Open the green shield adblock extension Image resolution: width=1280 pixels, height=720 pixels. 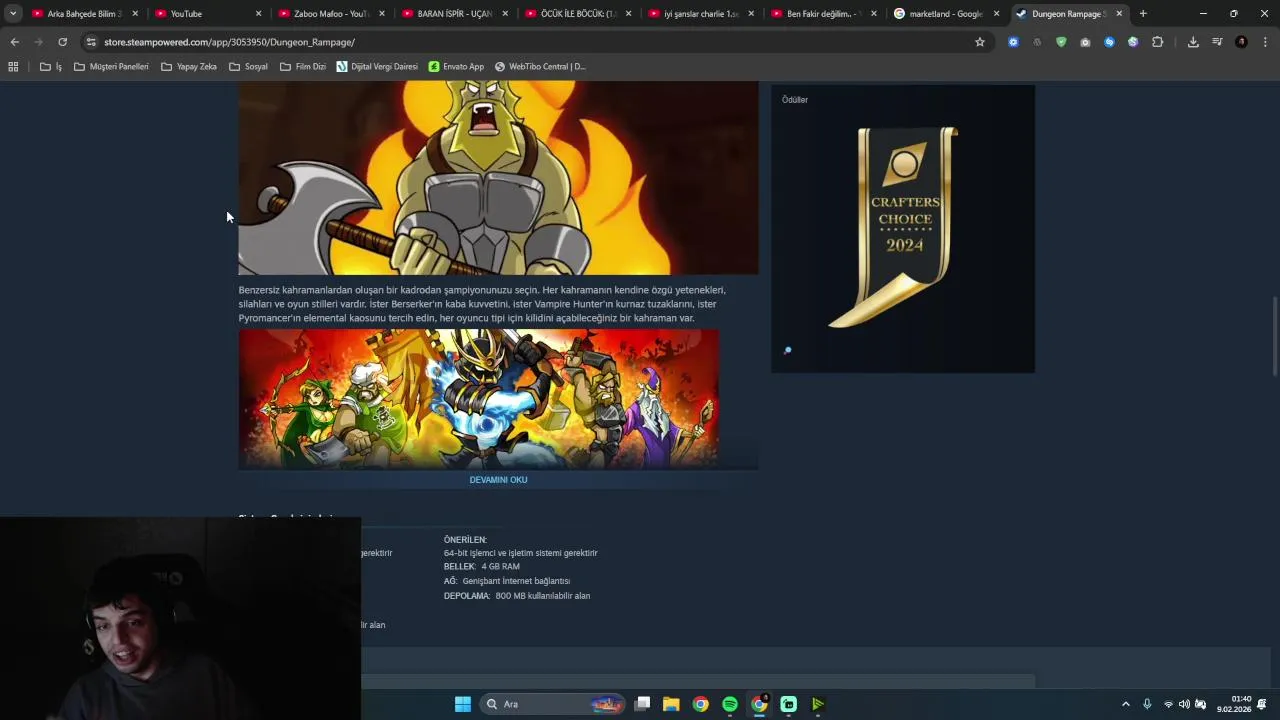(1061, 42)
